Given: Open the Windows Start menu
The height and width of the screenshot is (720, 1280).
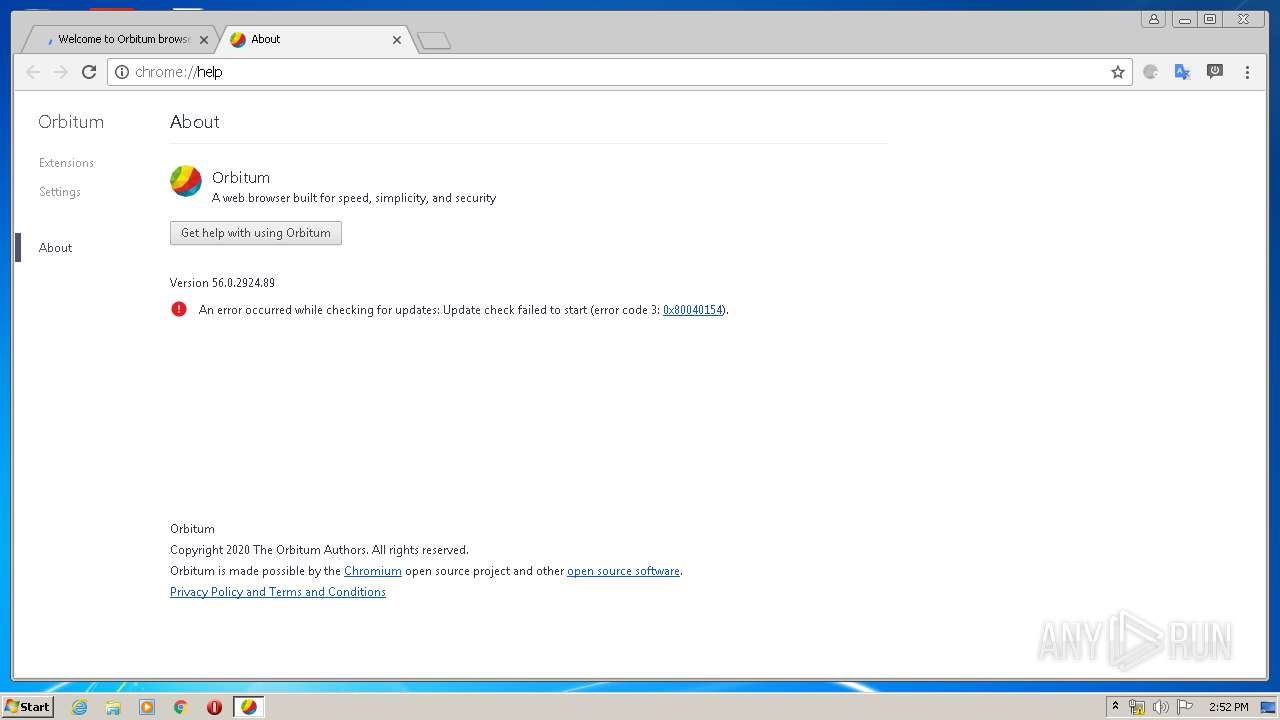Looking at the screenshot, I should [x=27, y=707].
